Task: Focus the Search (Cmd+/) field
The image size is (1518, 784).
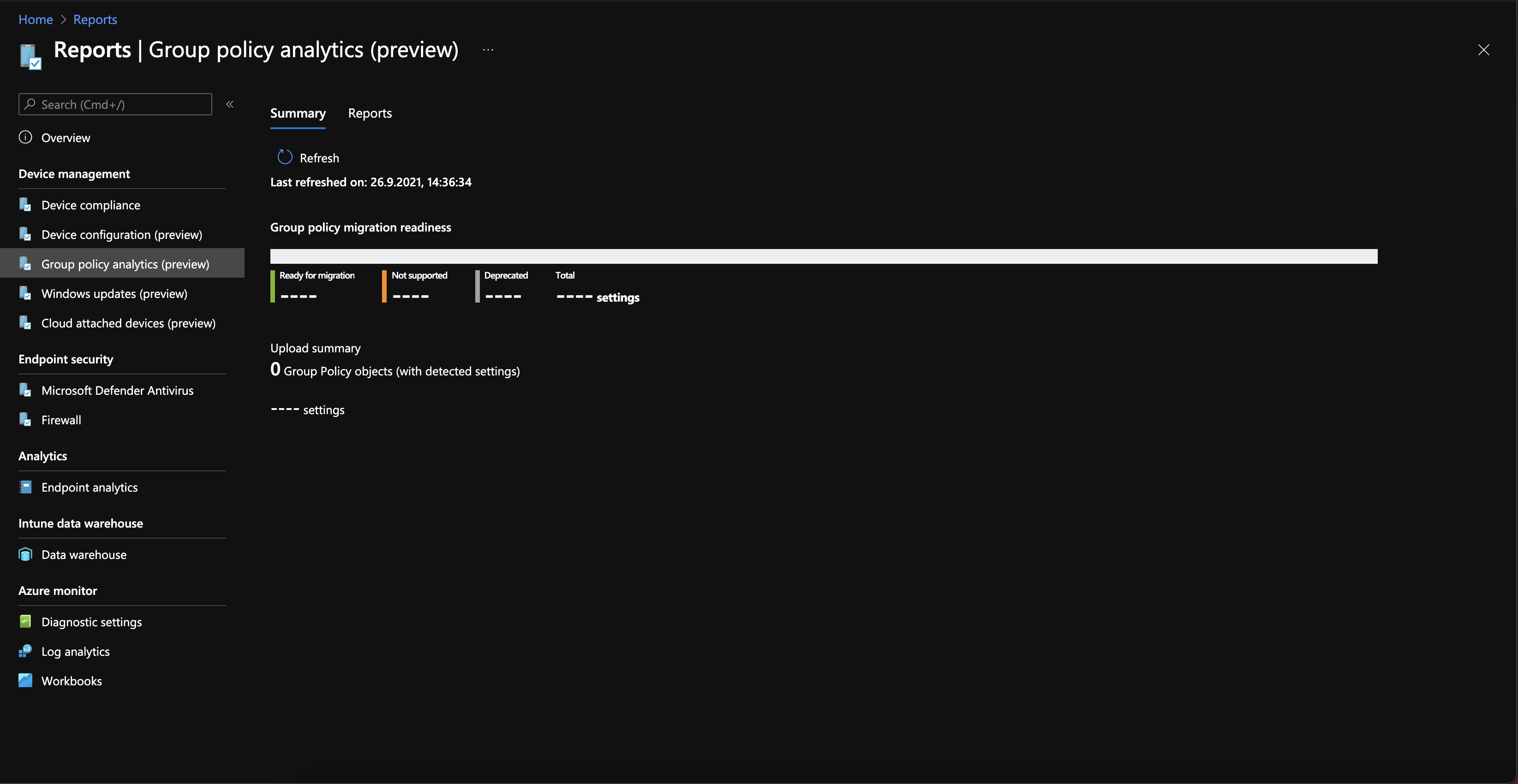Action: (115, 104)
